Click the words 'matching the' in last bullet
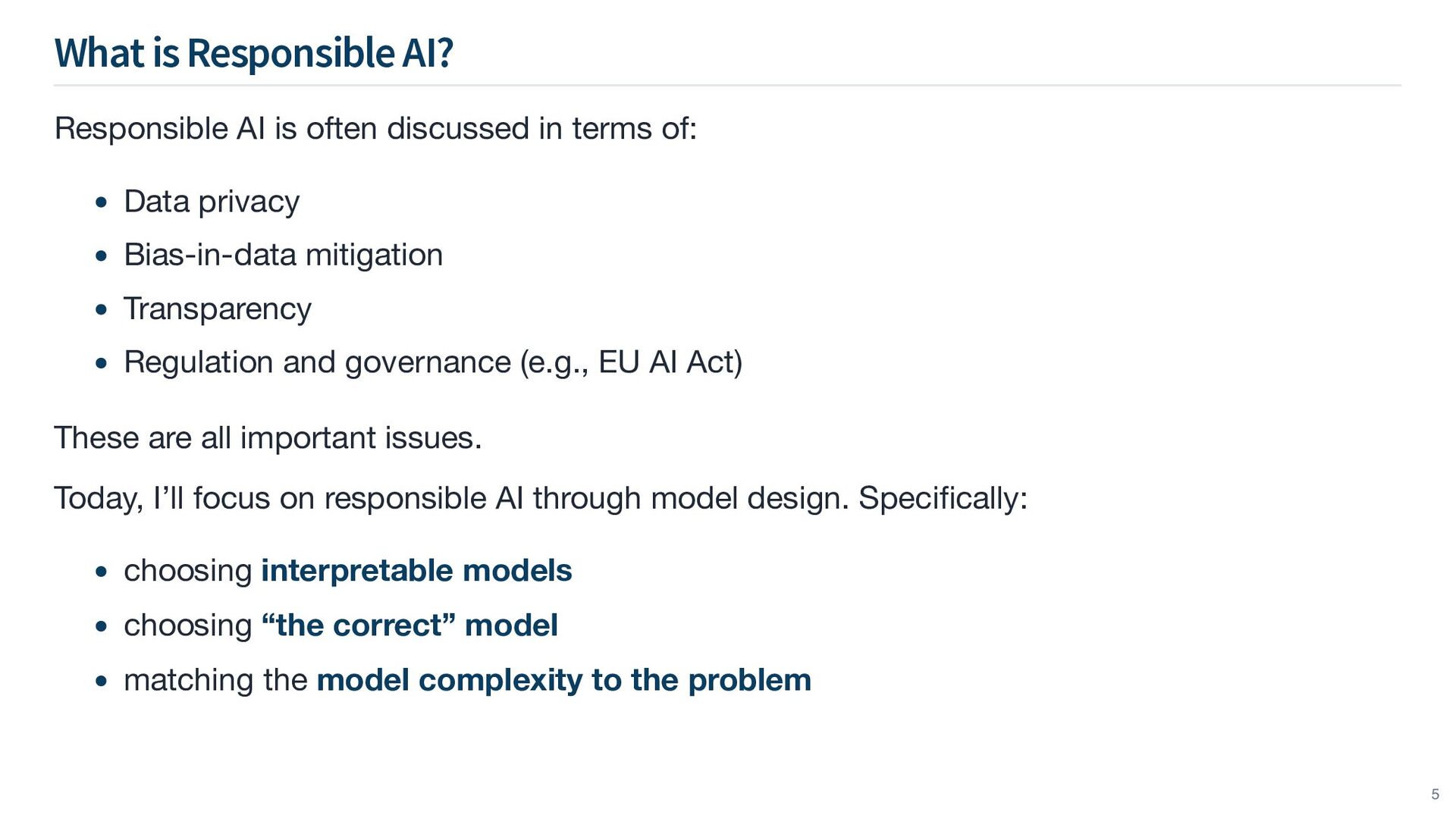Viewport: 1456px width, 818px height. point(215,680)
